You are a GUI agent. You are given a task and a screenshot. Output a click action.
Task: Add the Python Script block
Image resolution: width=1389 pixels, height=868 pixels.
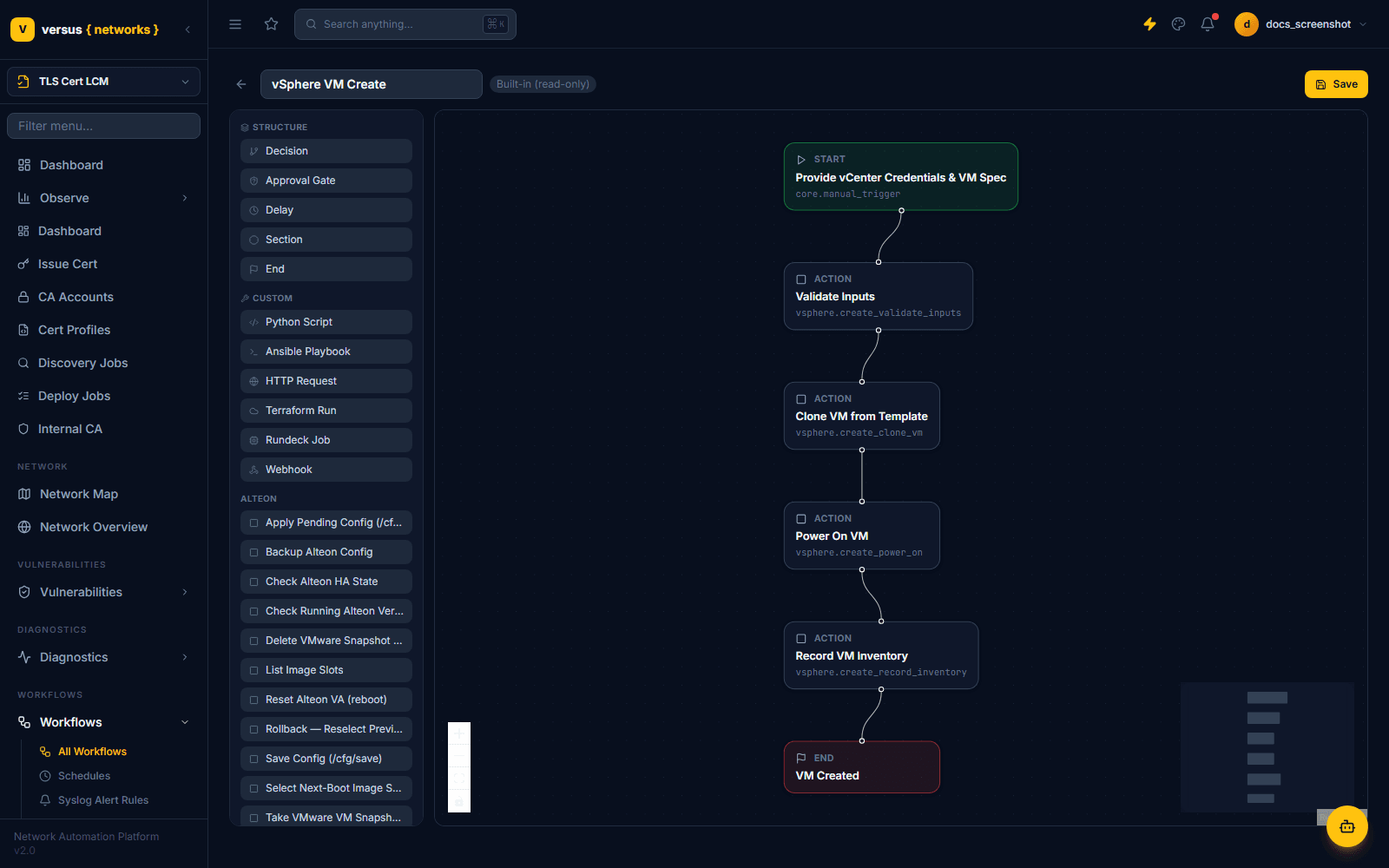[x=326, y=322]
